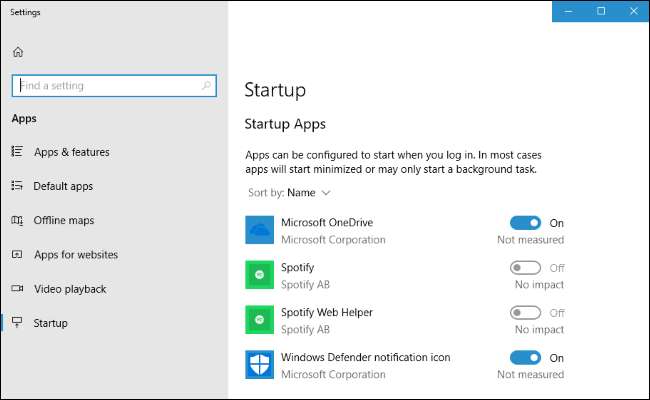Open Apps & features settings page

pyautogui.click(x=71, y=152)
